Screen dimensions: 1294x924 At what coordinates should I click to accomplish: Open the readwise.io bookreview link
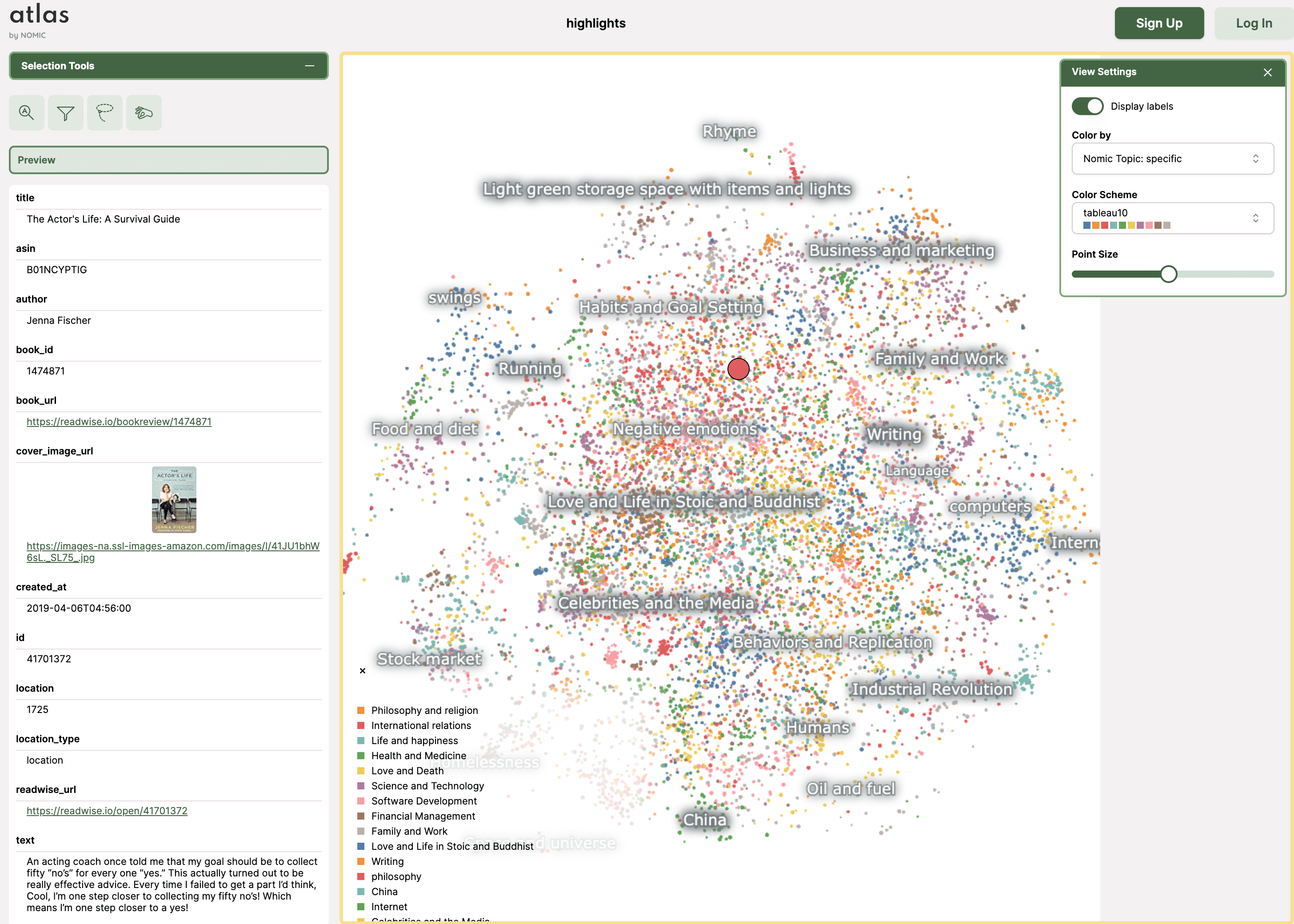pos(119,422)
